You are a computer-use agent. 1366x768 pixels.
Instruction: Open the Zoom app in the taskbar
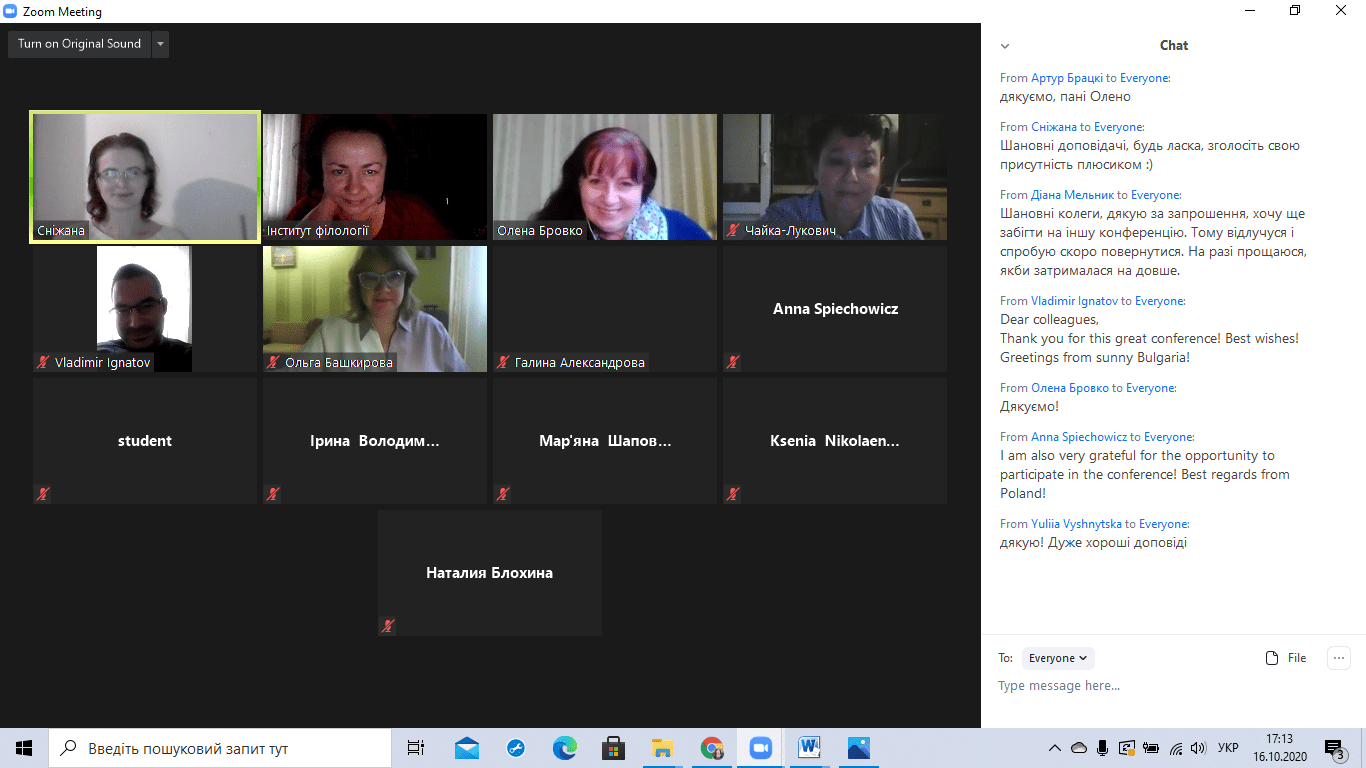tap(761, 748)
